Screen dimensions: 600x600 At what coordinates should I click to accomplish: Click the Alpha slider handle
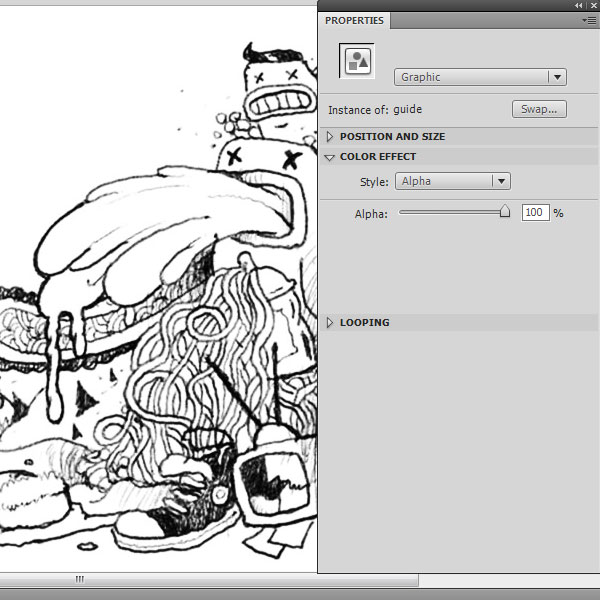click(505, 211)
